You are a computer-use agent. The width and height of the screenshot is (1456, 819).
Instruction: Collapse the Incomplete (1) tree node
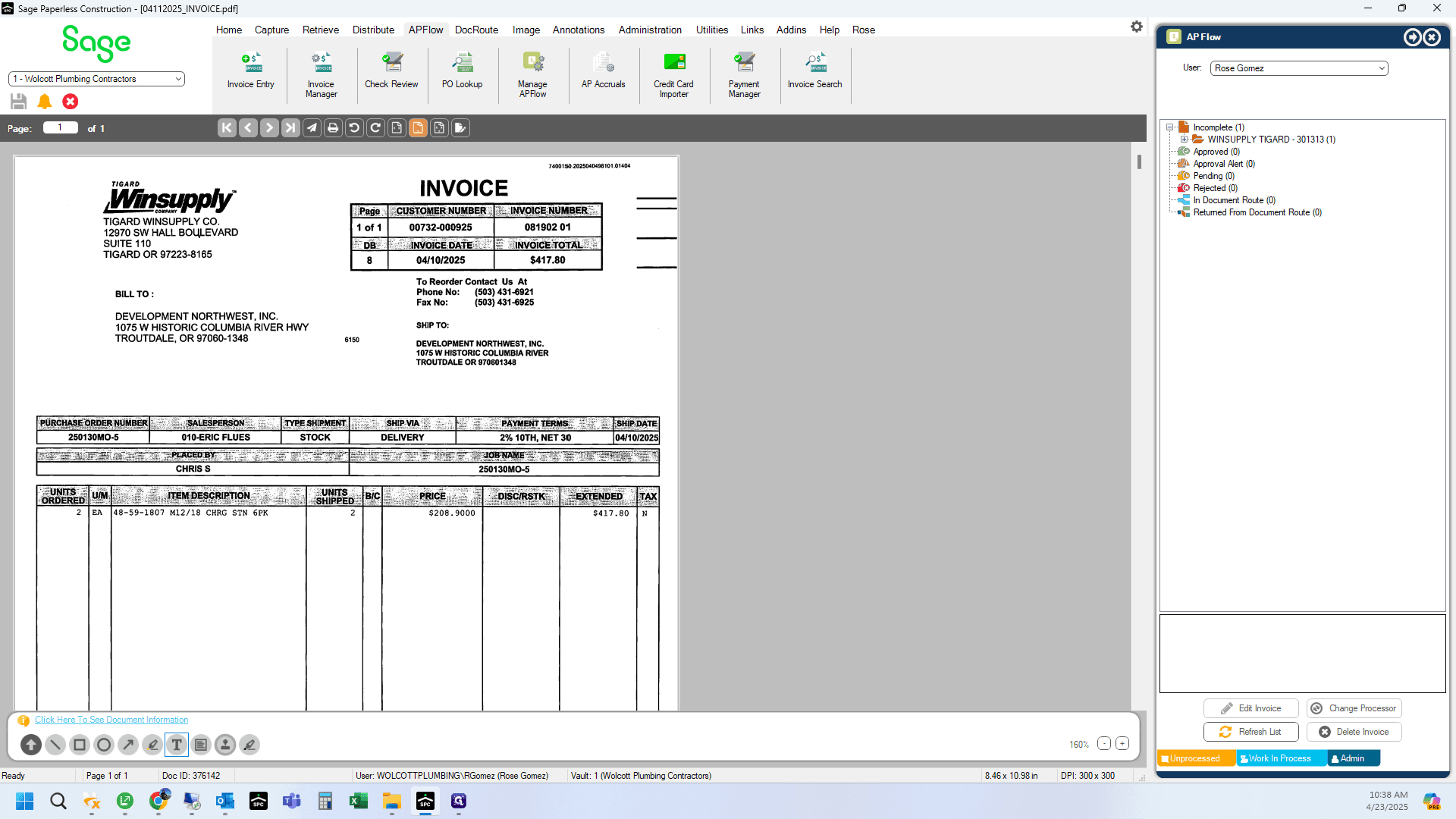click(1170, 127)
